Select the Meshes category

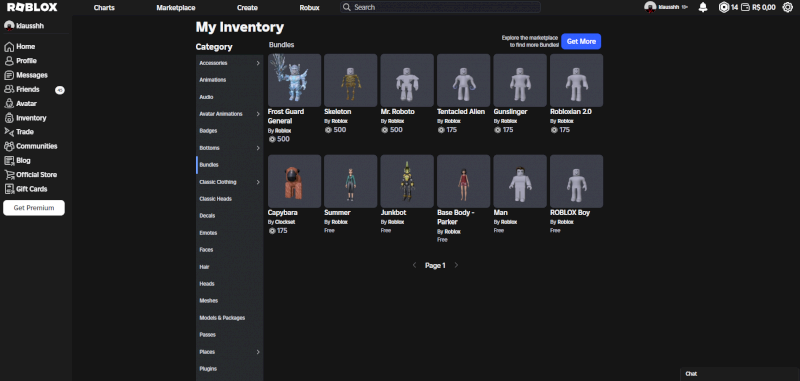[x=230, y=301]
